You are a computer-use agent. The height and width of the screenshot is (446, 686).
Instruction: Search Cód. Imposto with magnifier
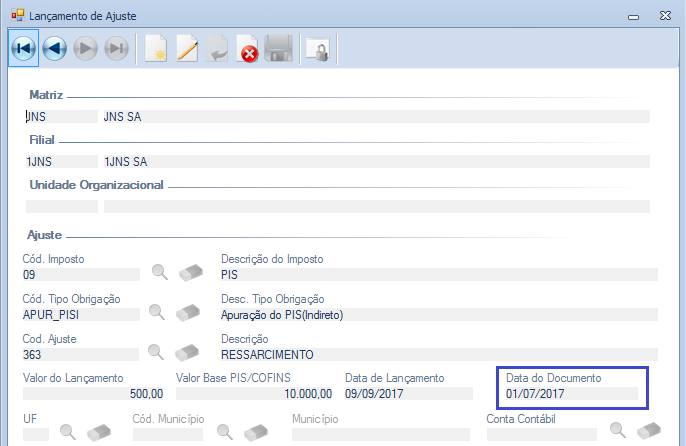pos(160,272)
